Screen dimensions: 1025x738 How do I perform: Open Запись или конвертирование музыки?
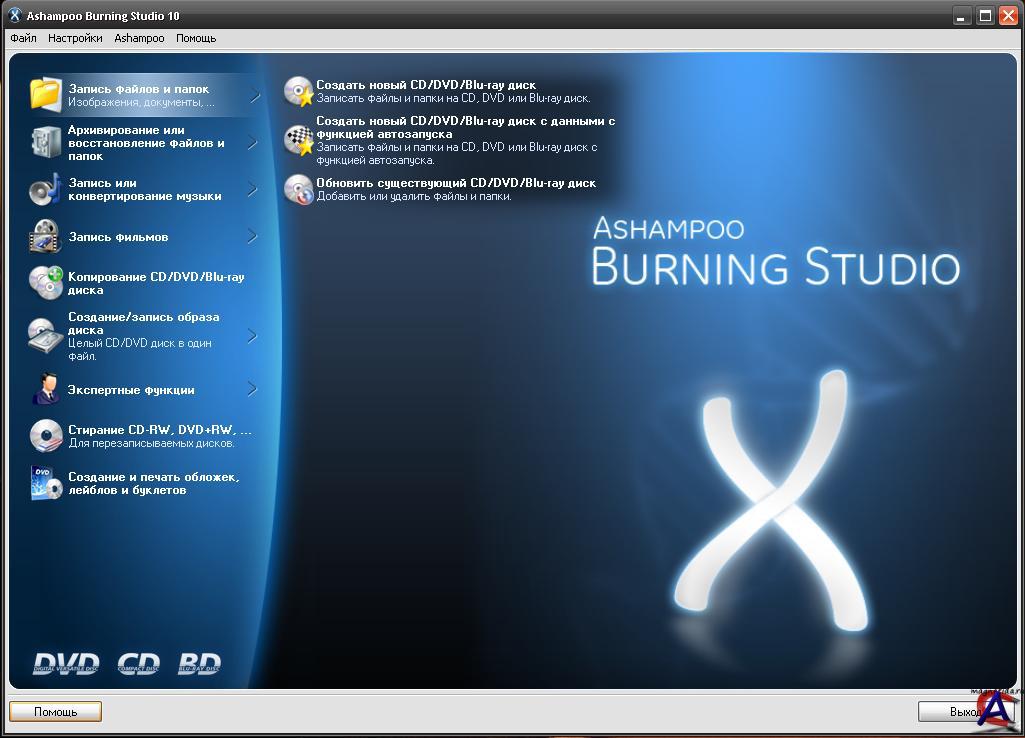[145, 190]
